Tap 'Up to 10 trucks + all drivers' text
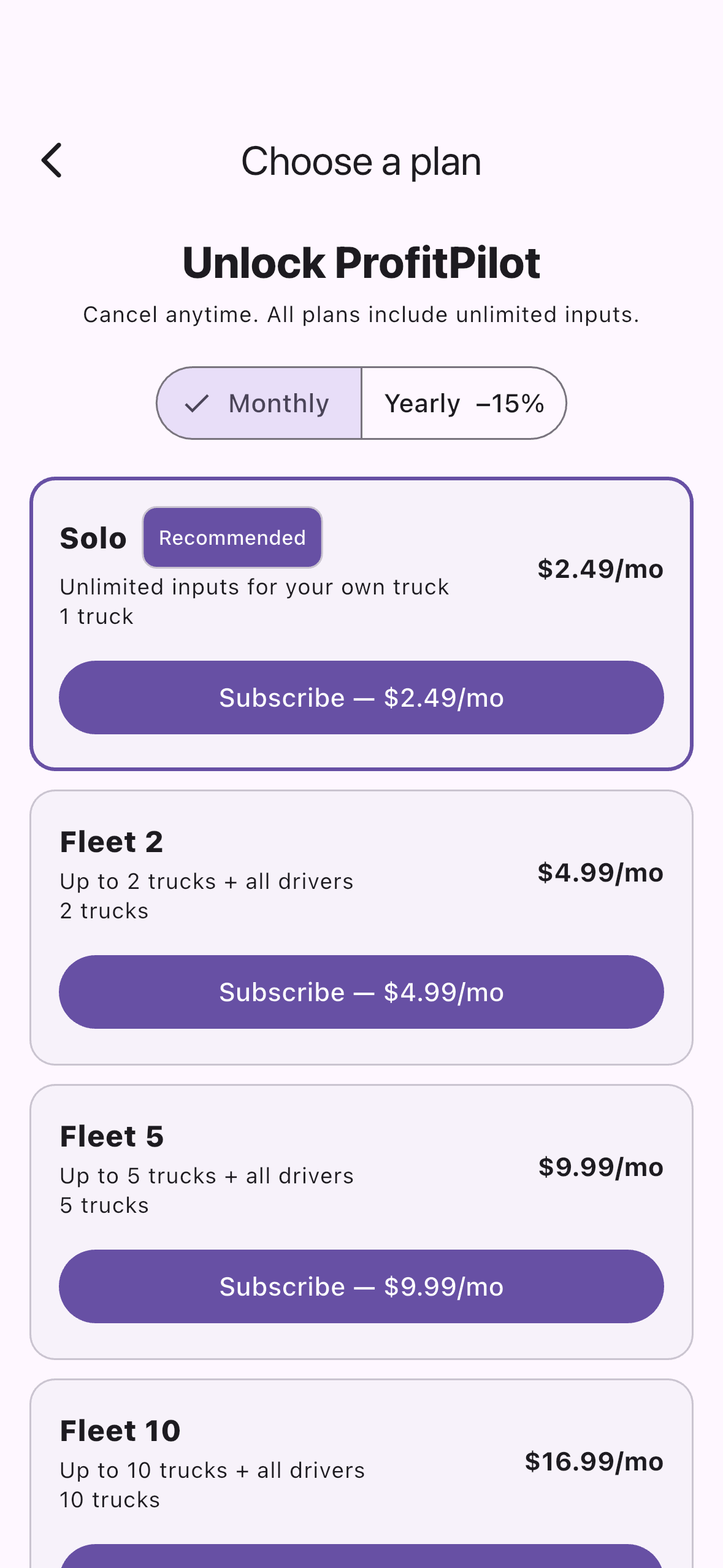The width and height of the screenshot is (723, 1568). point(212,1470)
